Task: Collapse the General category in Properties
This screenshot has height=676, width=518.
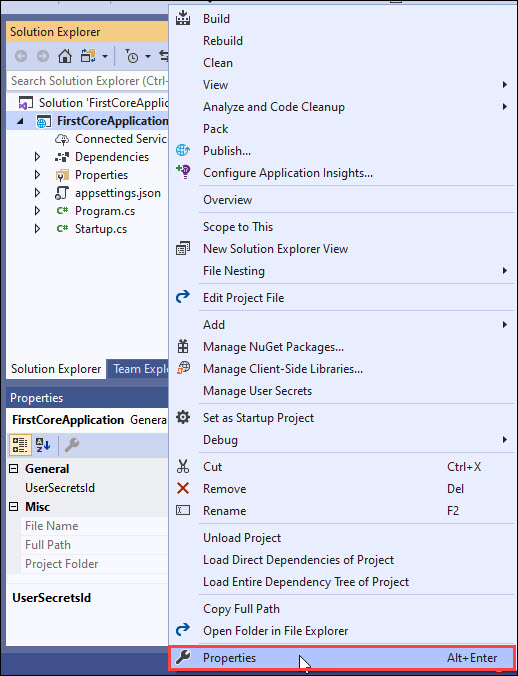Action: coord(14,469)
